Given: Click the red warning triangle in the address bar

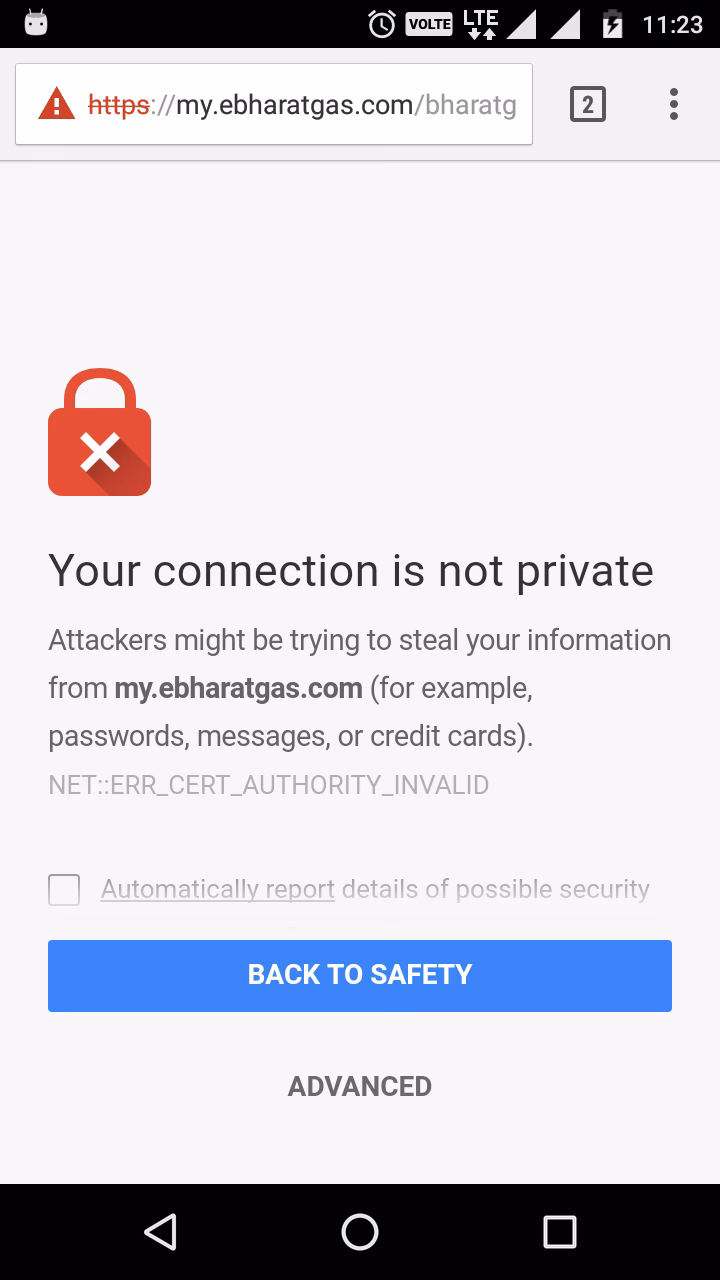Looking at the screenshot, I should point(55,103).
